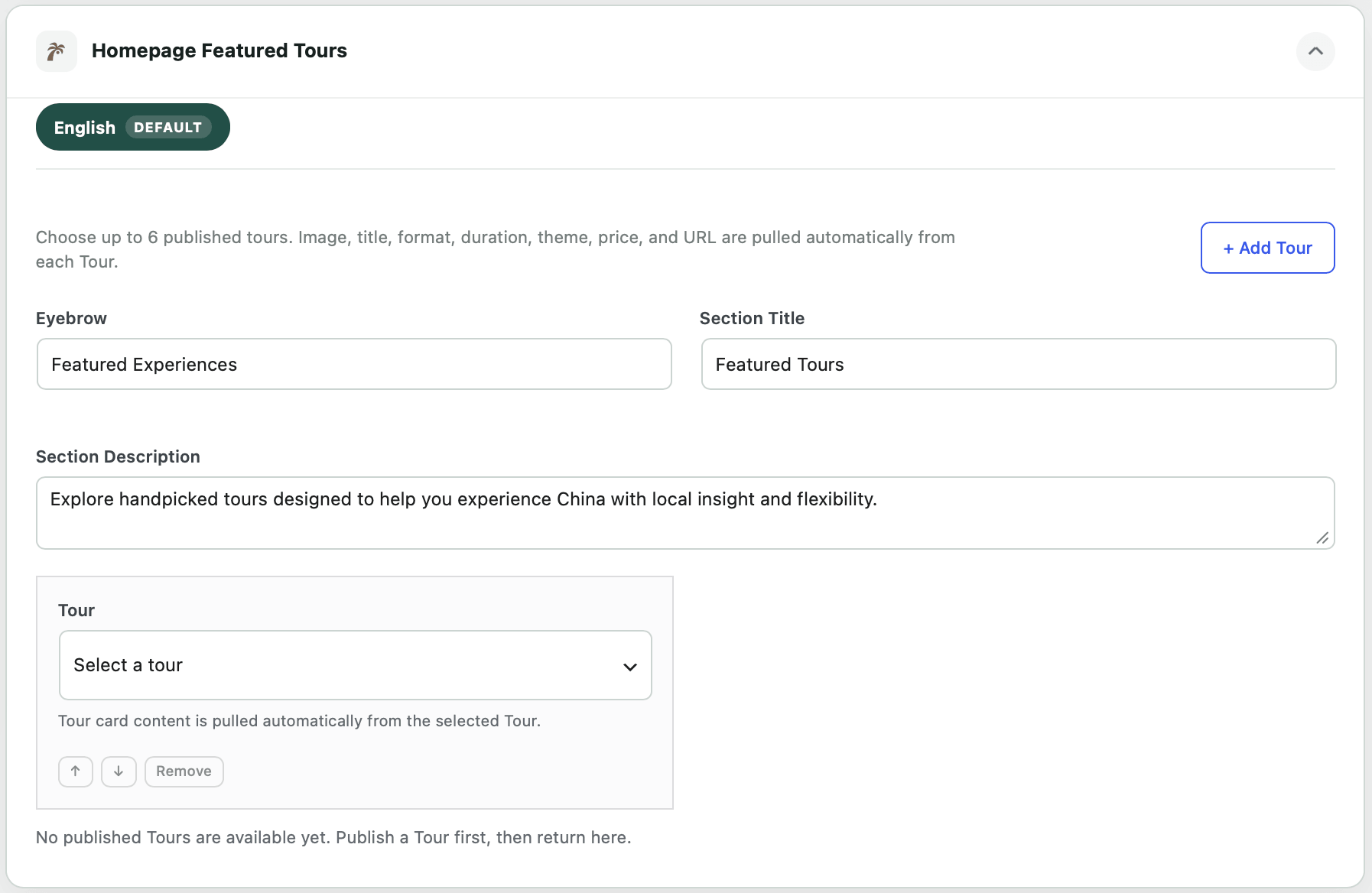Click the Homepage Featured Tours heading
Image resolution: width=1372 pixels, height=893 pixels.
coord(219,50)
